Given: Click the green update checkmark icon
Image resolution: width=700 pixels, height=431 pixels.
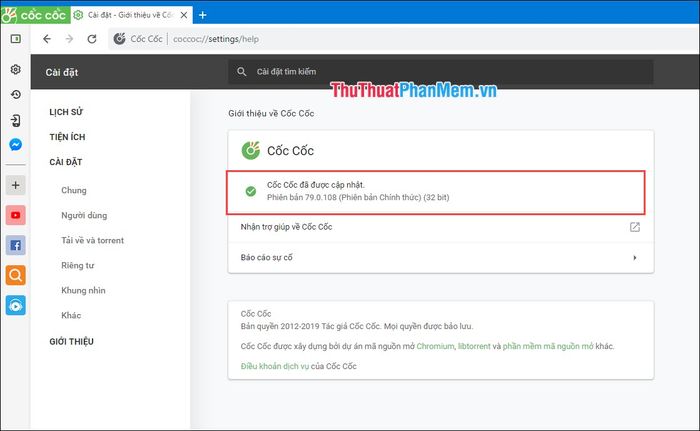Looking at the screenshot, I should coord(251,191).
